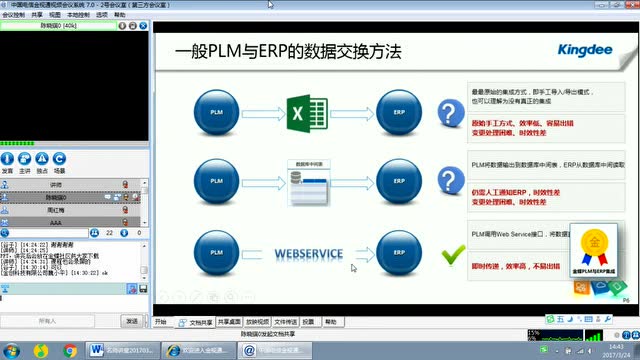Click the save chat floppy icon
640x360 pixels.
click(143, 289)
